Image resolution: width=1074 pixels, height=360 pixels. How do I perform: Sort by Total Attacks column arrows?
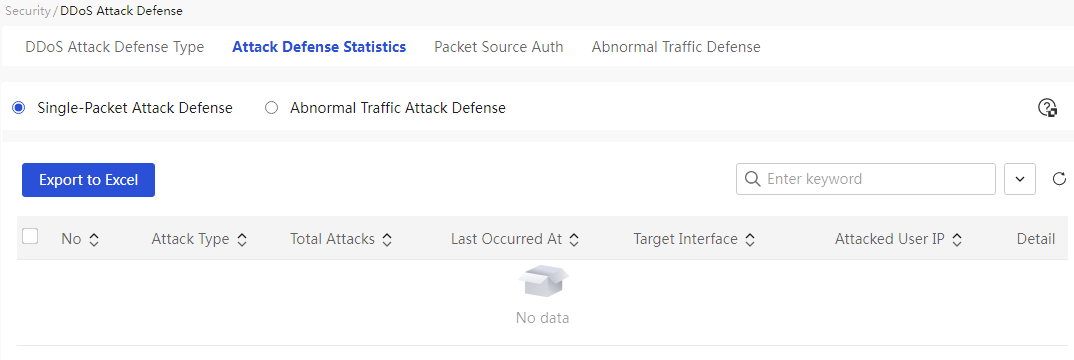(x=387, y=240)
